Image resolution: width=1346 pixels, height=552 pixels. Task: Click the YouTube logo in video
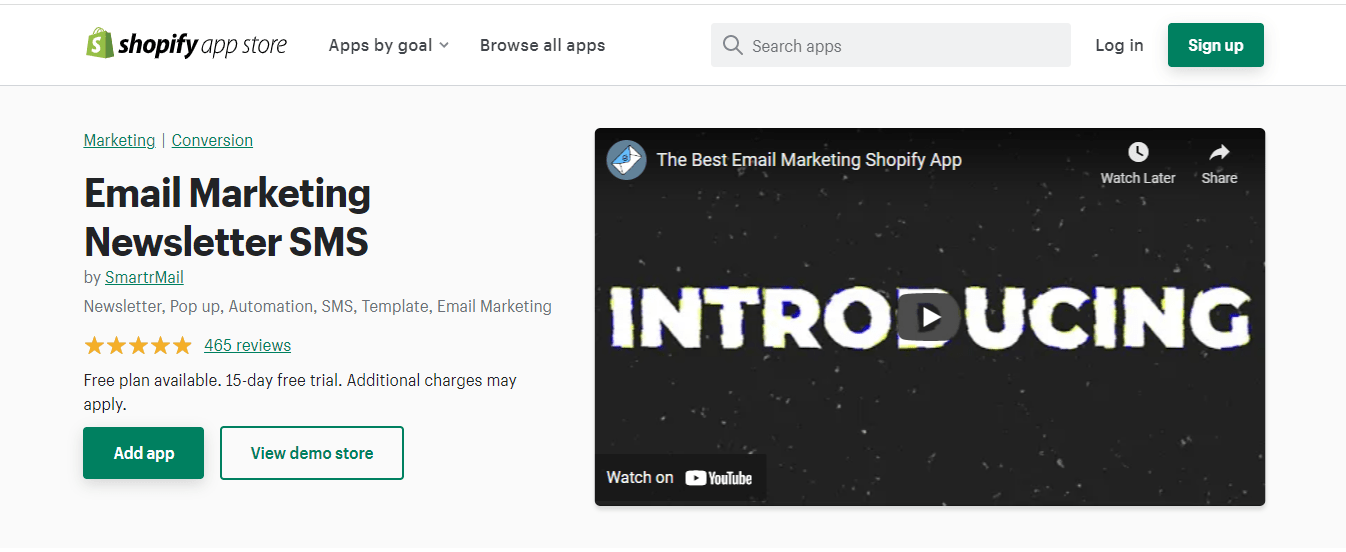pos(718,478)
